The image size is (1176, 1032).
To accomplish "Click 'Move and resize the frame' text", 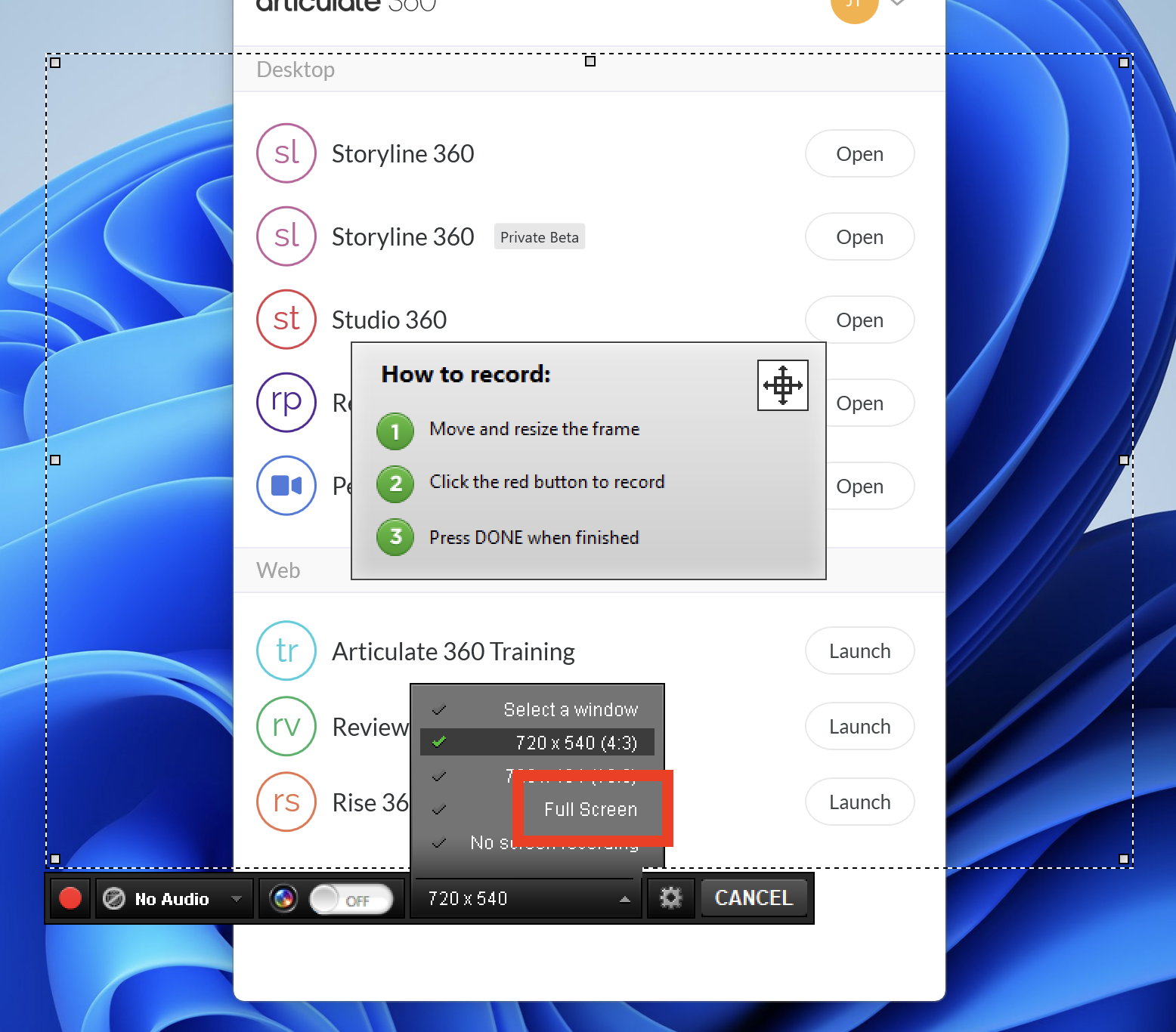I will (x=534, y=429).
